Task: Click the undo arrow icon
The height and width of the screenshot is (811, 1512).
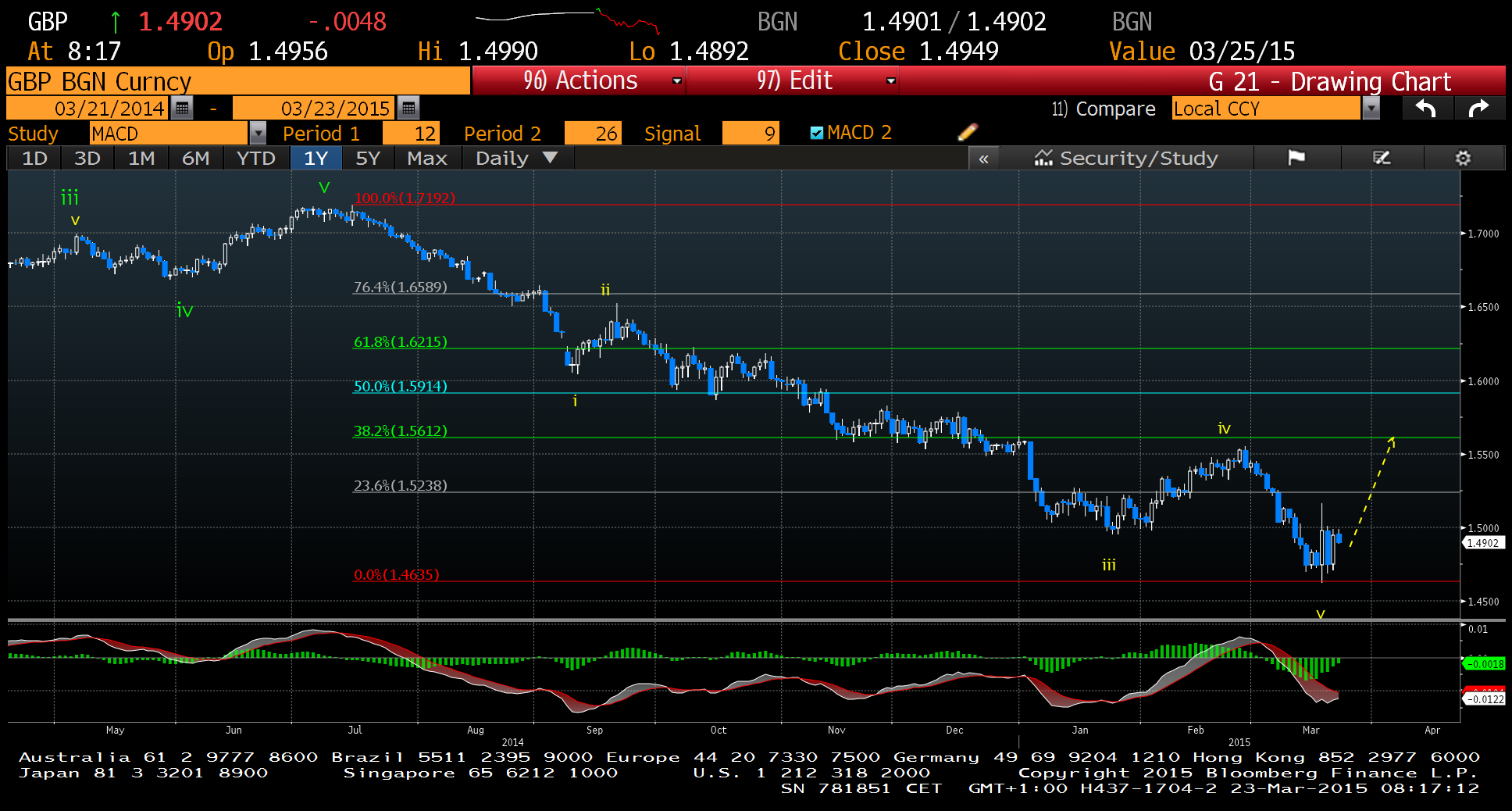Action: pos(1426,109)
